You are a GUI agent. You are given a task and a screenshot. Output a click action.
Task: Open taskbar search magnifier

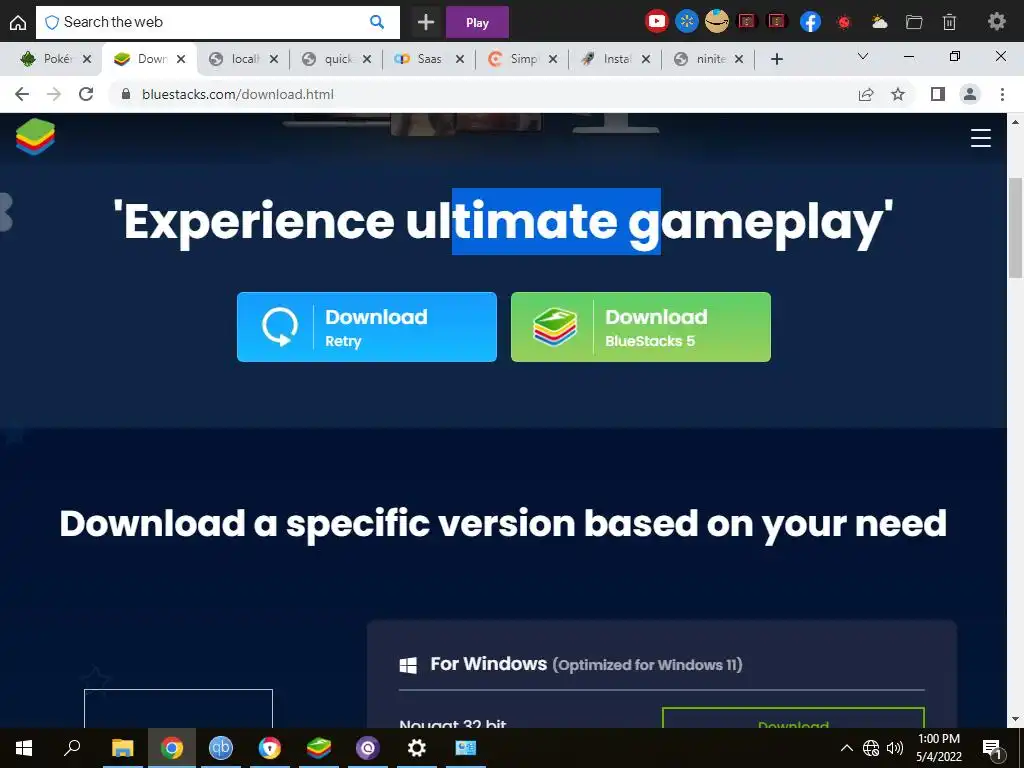coord(72,748)
